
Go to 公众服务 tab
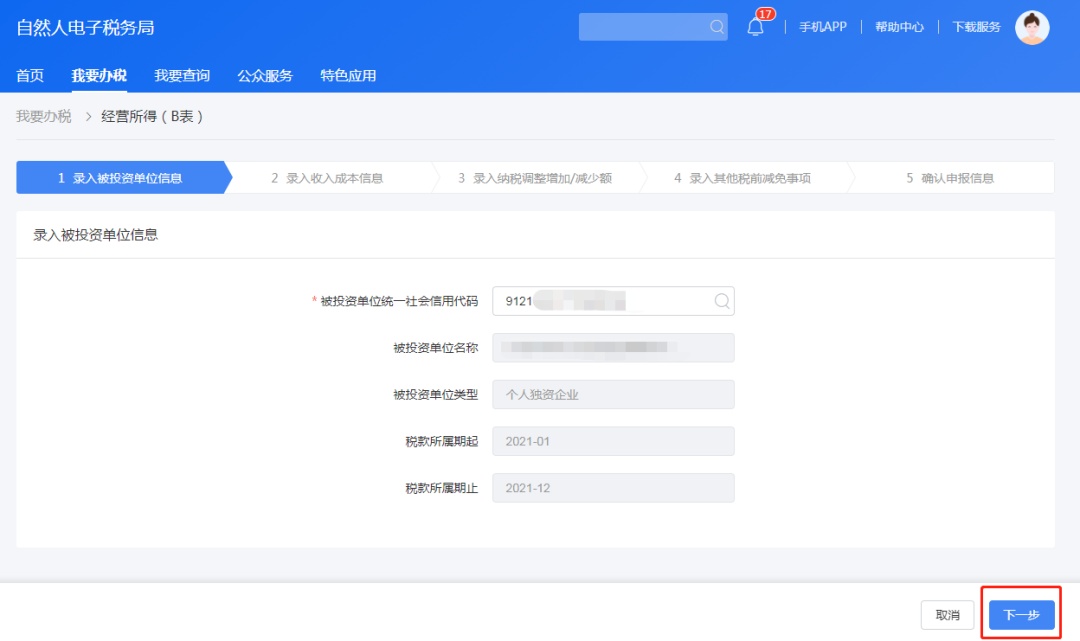click(265, 76)
